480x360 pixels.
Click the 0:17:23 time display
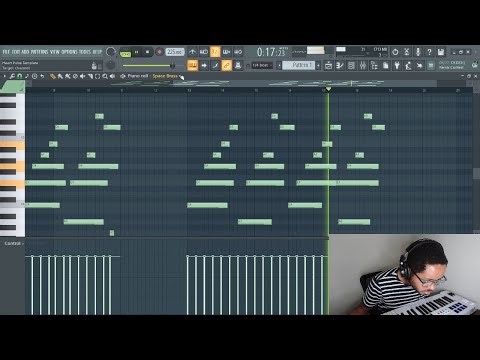(271, 52)
